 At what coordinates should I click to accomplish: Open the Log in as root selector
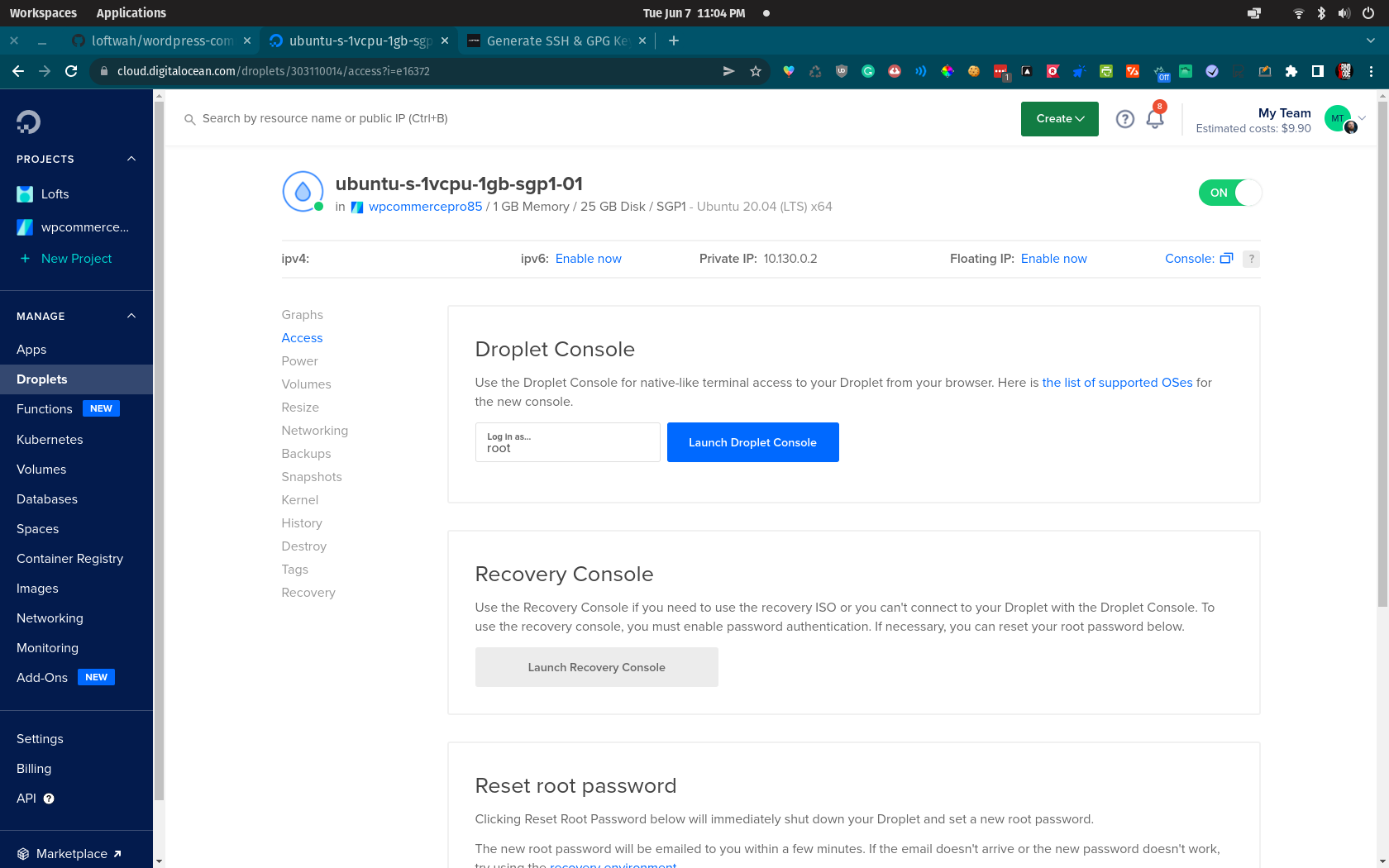[x=567, y=442]
